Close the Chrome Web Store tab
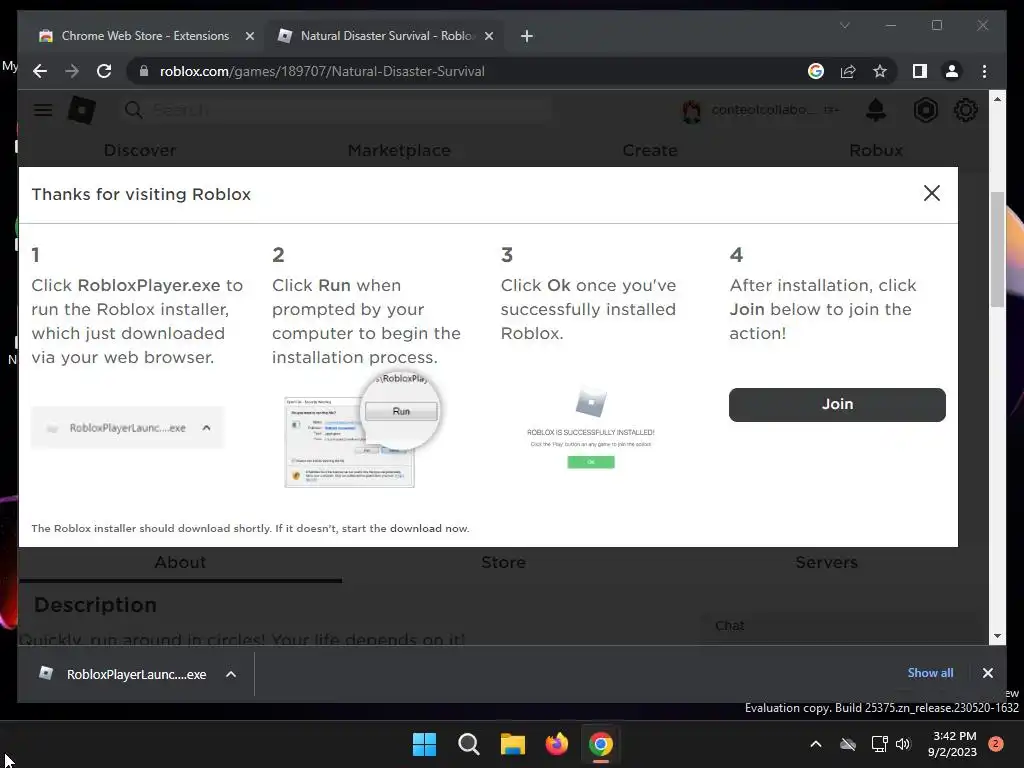1024x768 pixels. coord(249,36)
